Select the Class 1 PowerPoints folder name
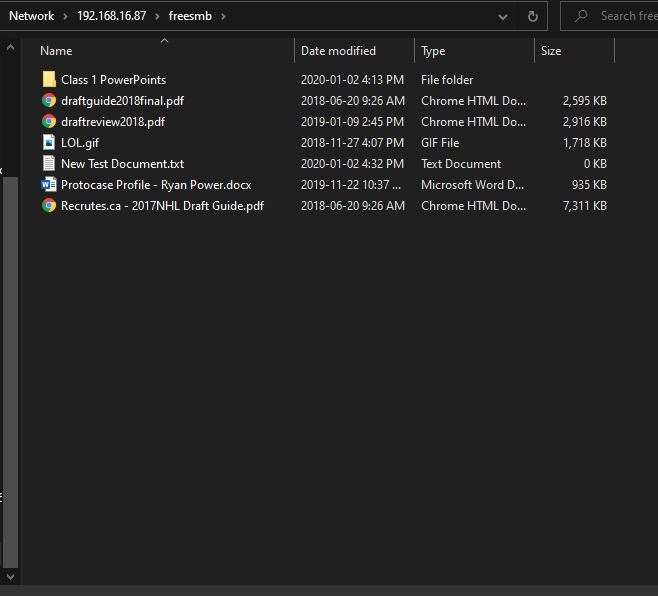 click(x=113, y=80)
